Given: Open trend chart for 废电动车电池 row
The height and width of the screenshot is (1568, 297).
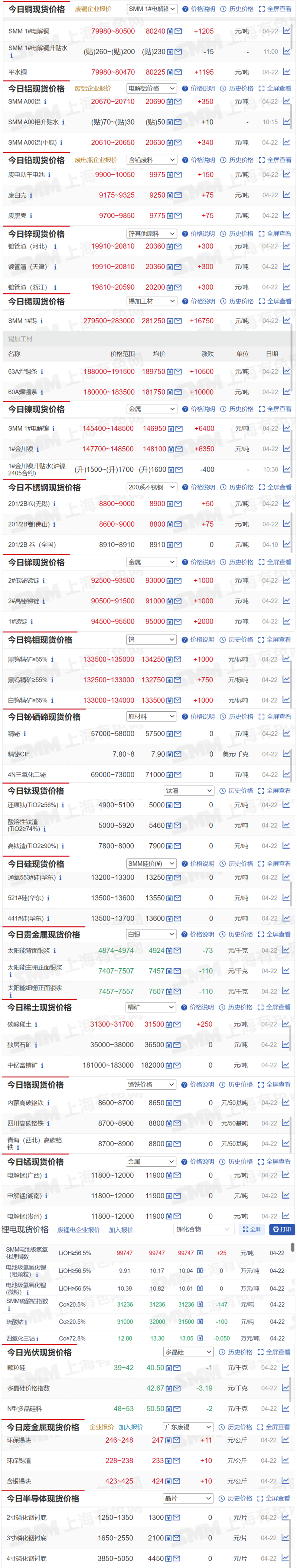Looking at the screenshot, I should [x=287, y=174].
